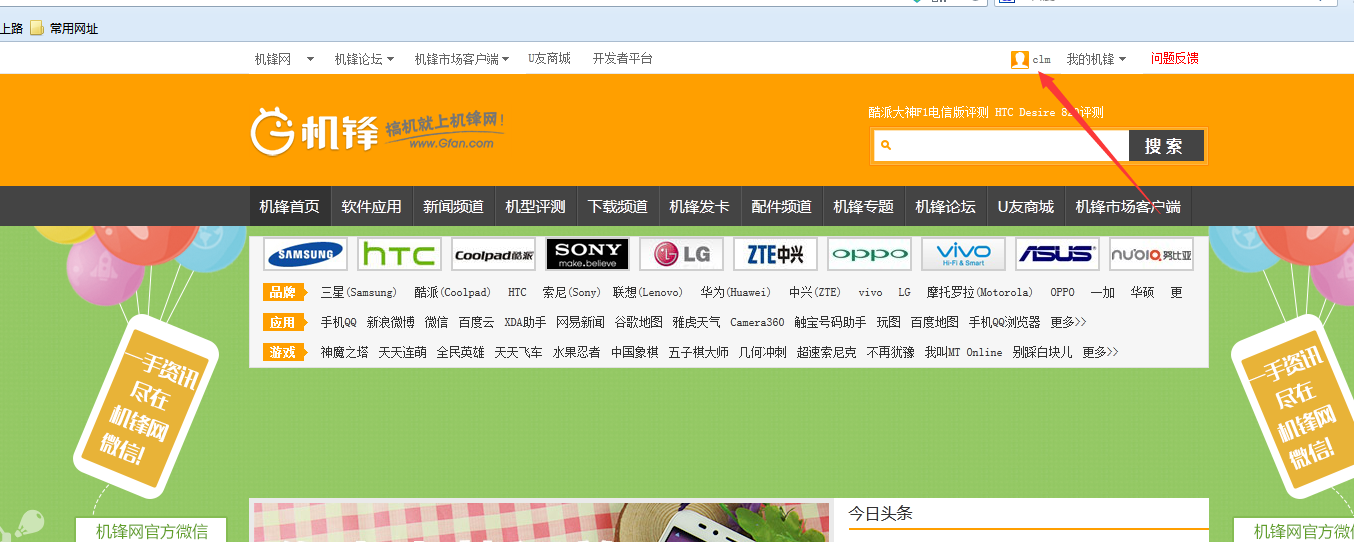1354x542 pixels.
Task: Open 索尼(Sony) brand link
Action: click(571, 292)
